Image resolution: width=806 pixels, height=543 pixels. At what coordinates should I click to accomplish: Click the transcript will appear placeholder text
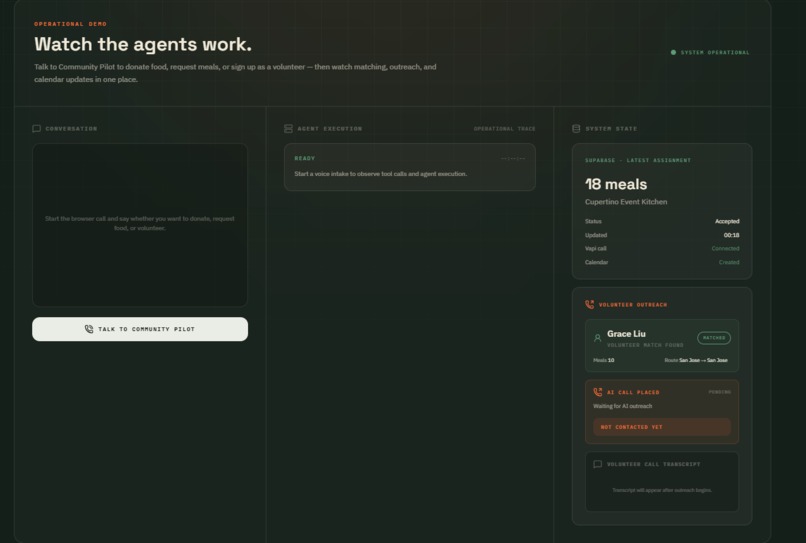coord(662,490)
